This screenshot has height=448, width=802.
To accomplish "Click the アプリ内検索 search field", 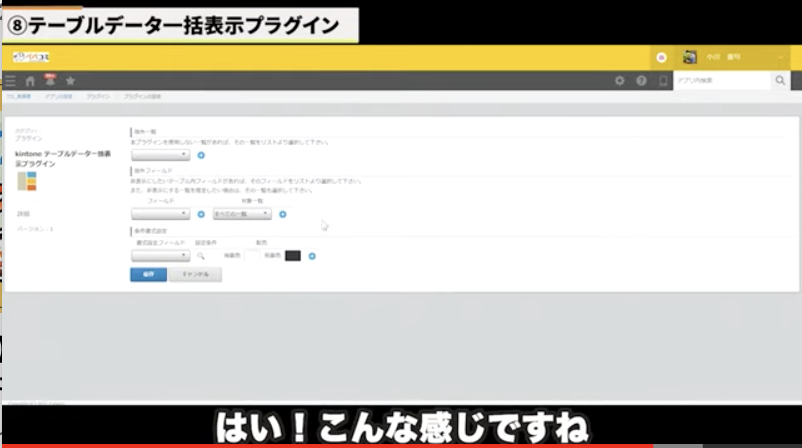I will [721, 80].
